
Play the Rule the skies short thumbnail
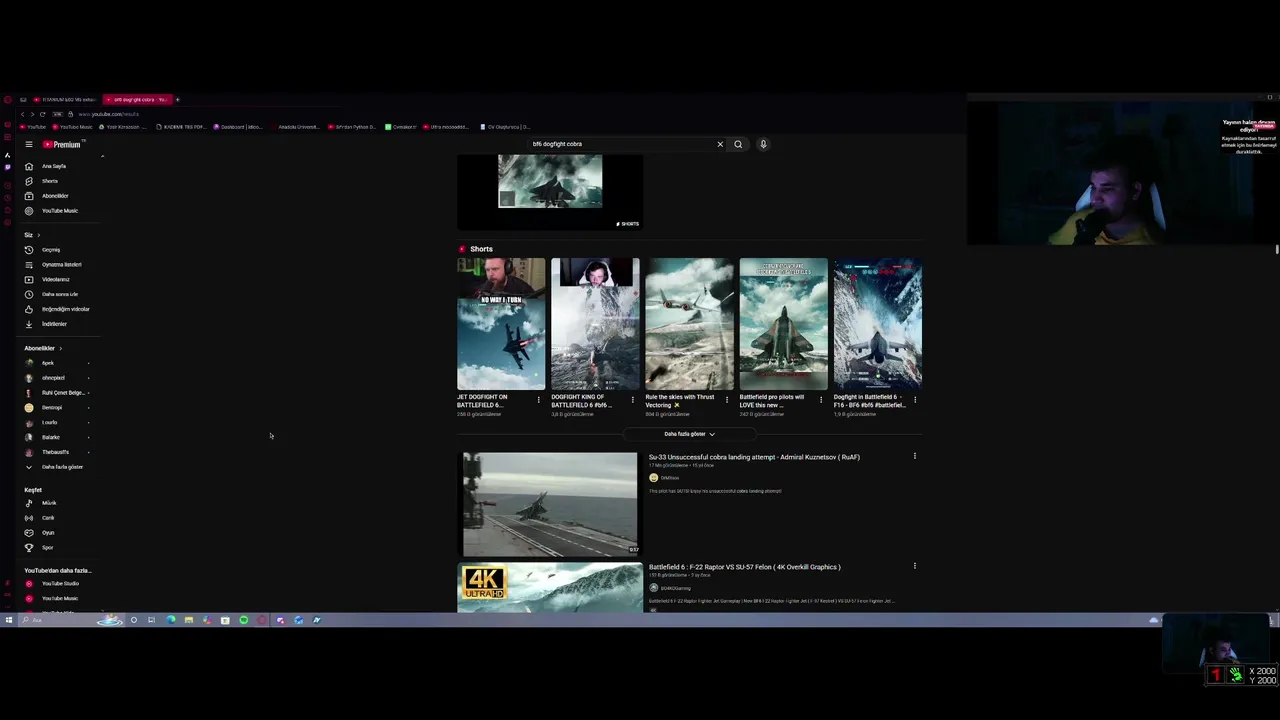pos(689,324)
